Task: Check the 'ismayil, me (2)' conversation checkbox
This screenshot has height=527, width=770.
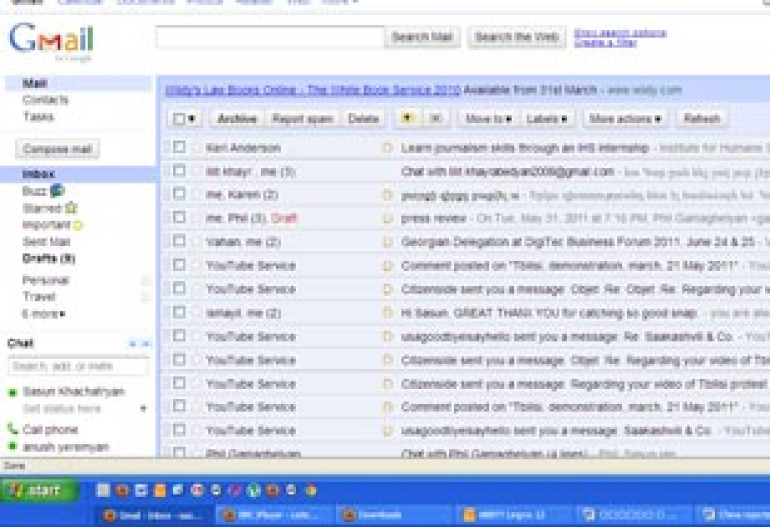Action: [179, 312]
